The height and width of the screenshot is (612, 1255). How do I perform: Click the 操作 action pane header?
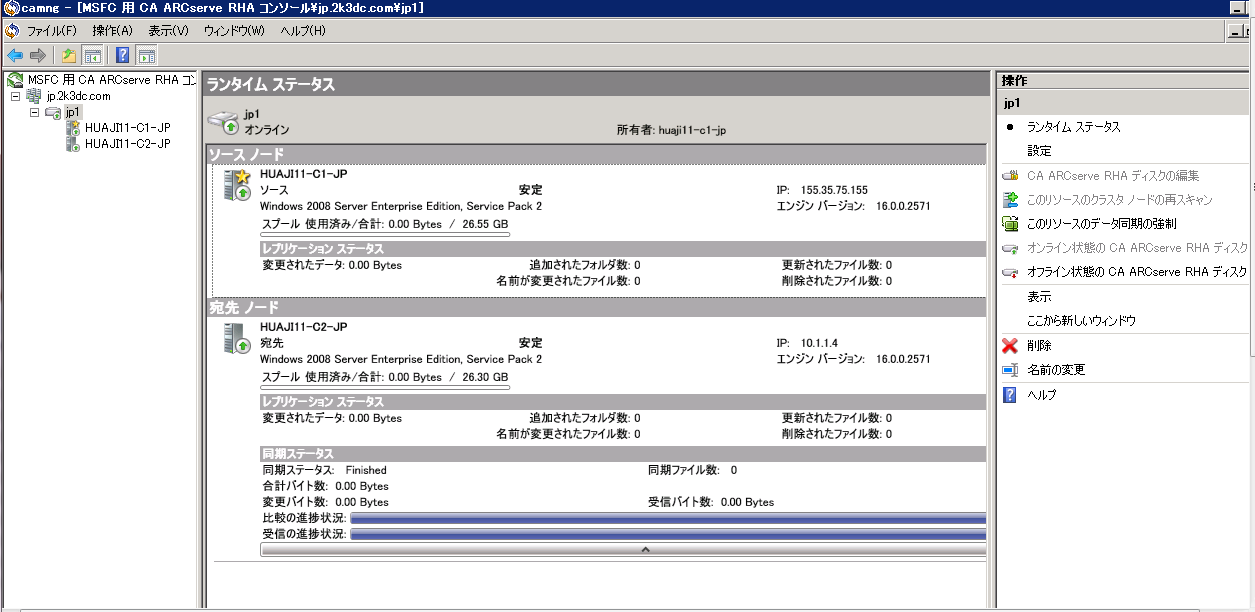[x=1124, y=81]
